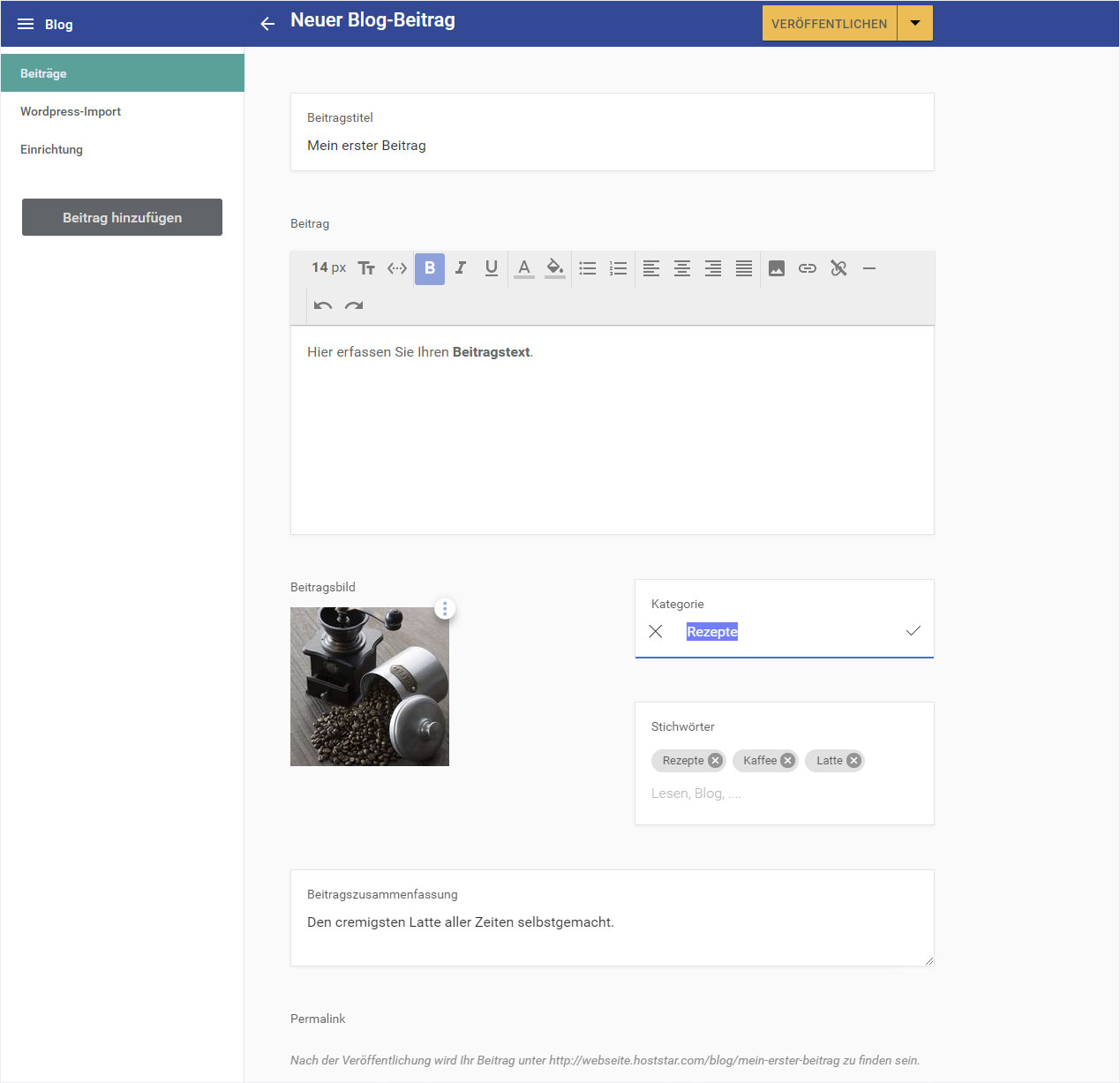1120x1083 pixels.
Task: Insert a numbered list
Action: pos(619,268)
